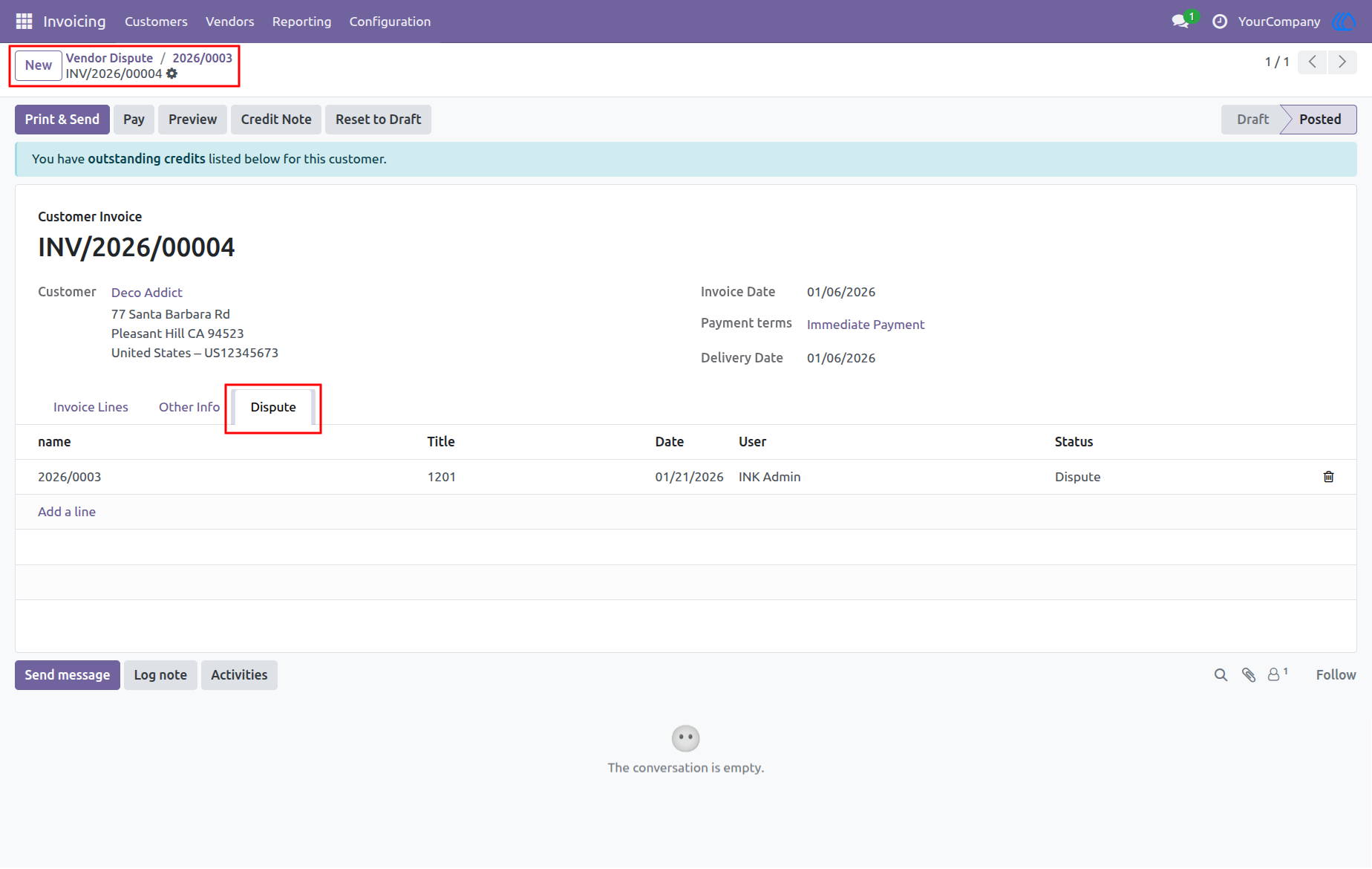Open the Reporting menu

coord(302,22)
